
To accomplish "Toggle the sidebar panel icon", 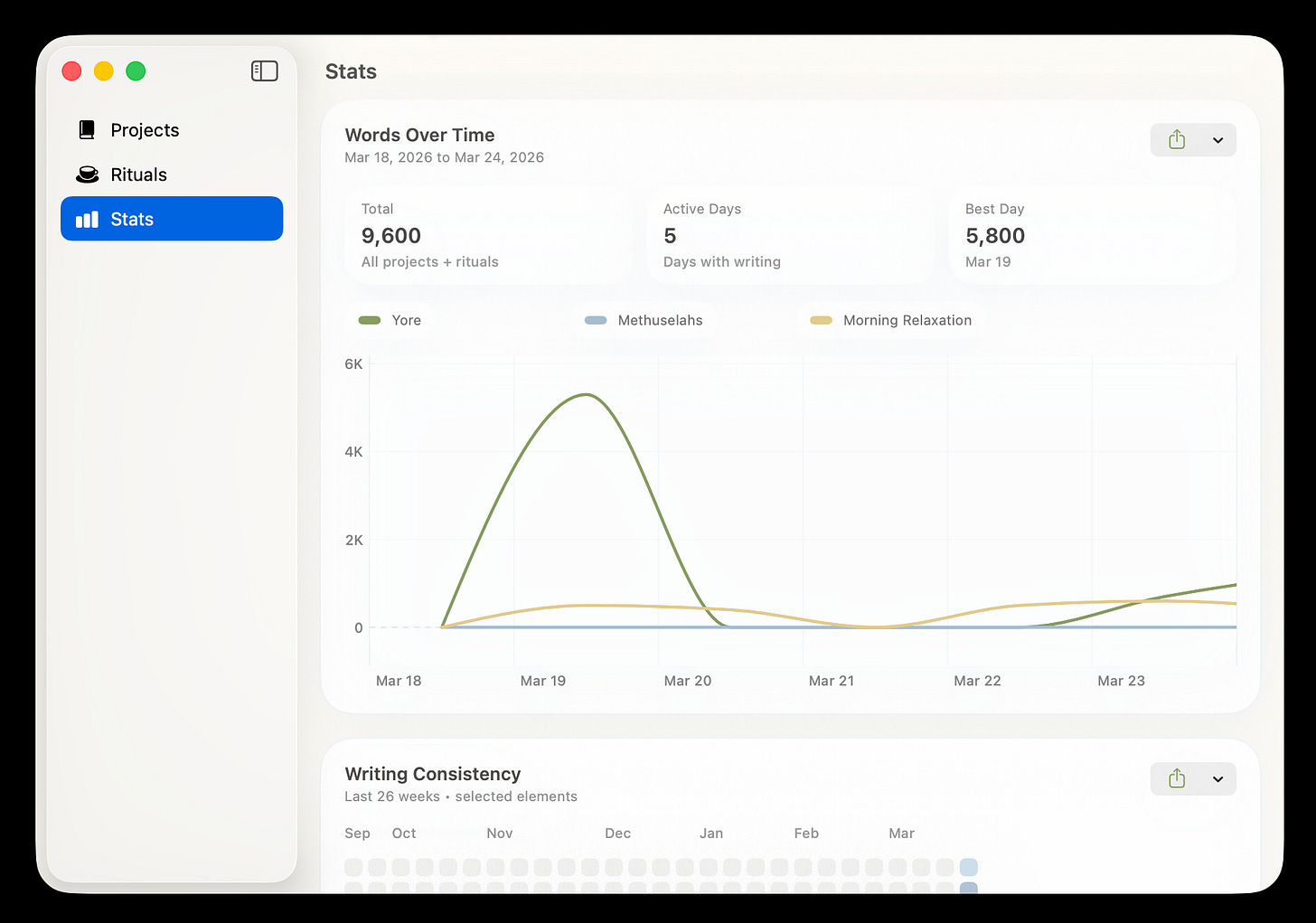I will pos(264,71).
